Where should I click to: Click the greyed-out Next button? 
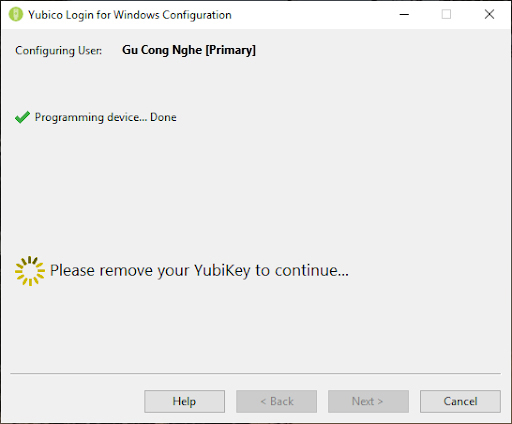tap(368, 401)
